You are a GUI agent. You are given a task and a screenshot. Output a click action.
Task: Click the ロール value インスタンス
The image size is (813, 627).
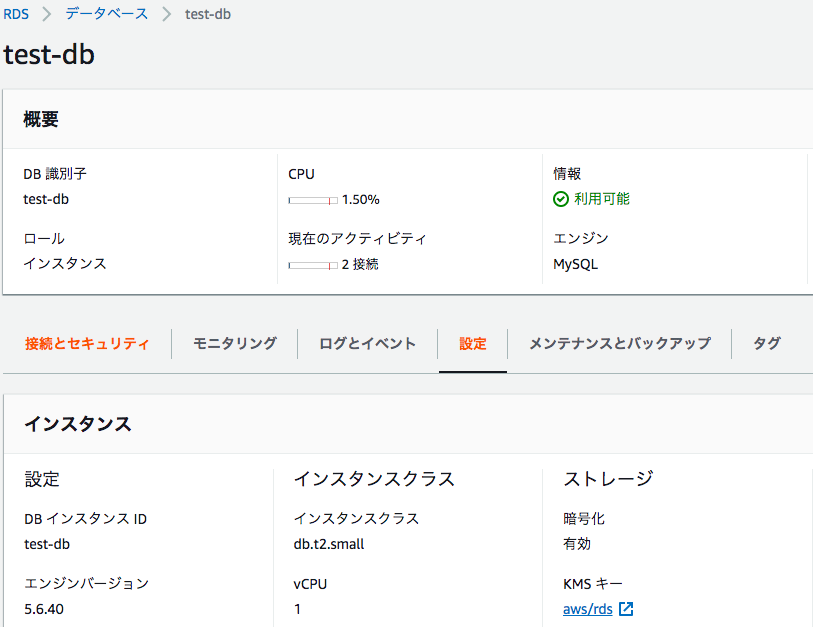click(x=65, y=263)
